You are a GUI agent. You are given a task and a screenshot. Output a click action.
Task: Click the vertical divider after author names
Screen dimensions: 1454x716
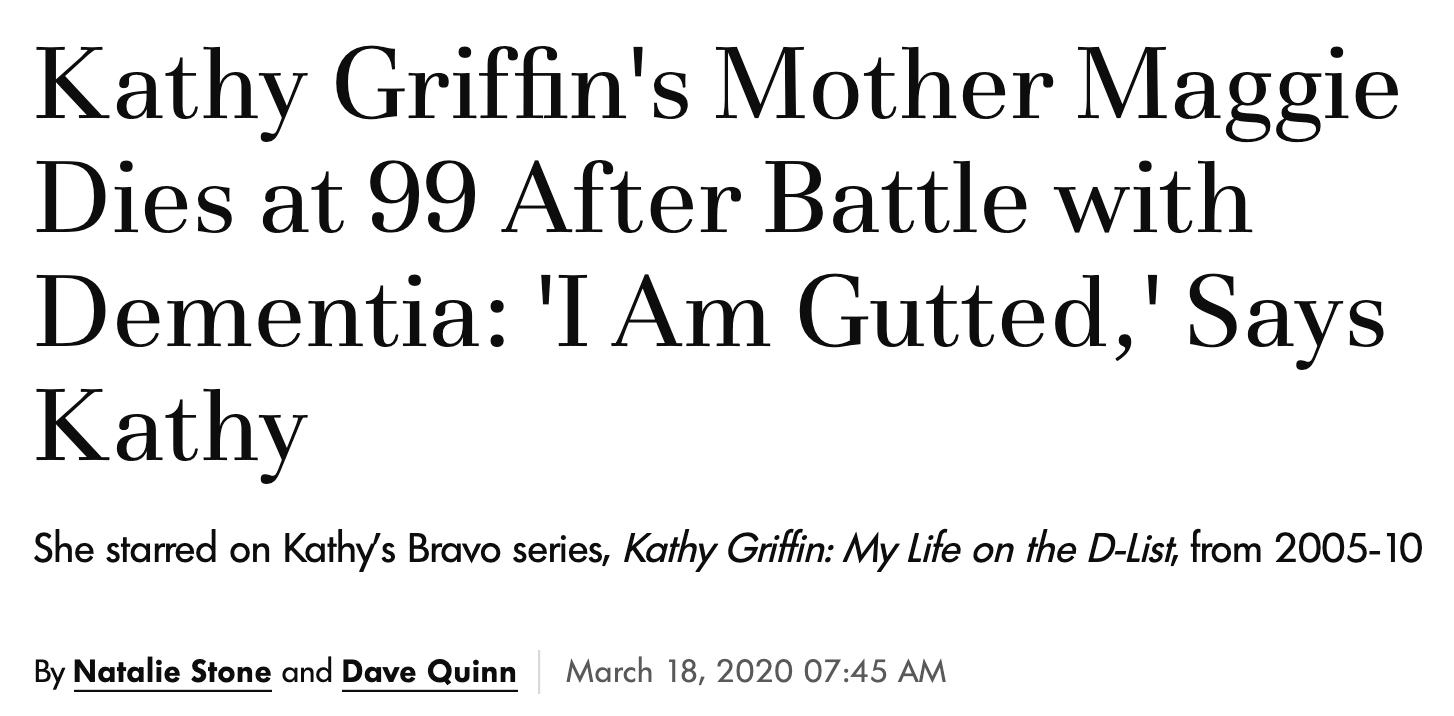pyautogui.click(x=541, y=671)
